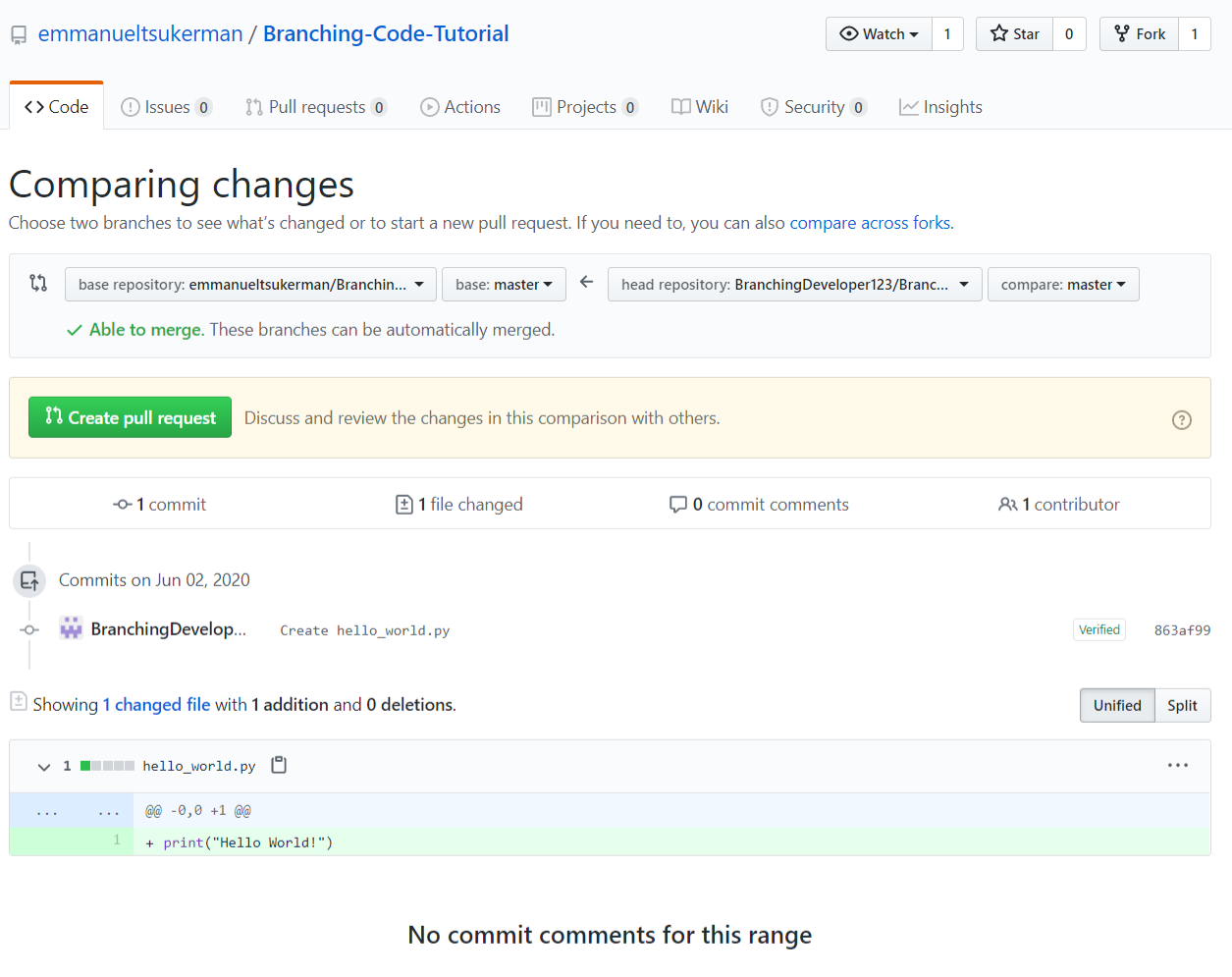
Task: Click the compare branches icon next to base repository
Action: [38, 283]
